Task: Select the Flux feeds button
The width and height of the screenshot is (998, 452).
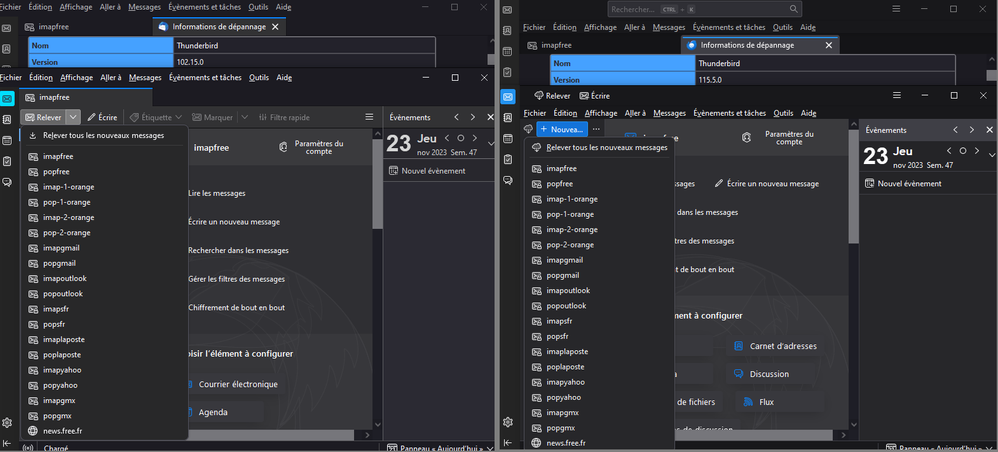Action: pos(766,402)
